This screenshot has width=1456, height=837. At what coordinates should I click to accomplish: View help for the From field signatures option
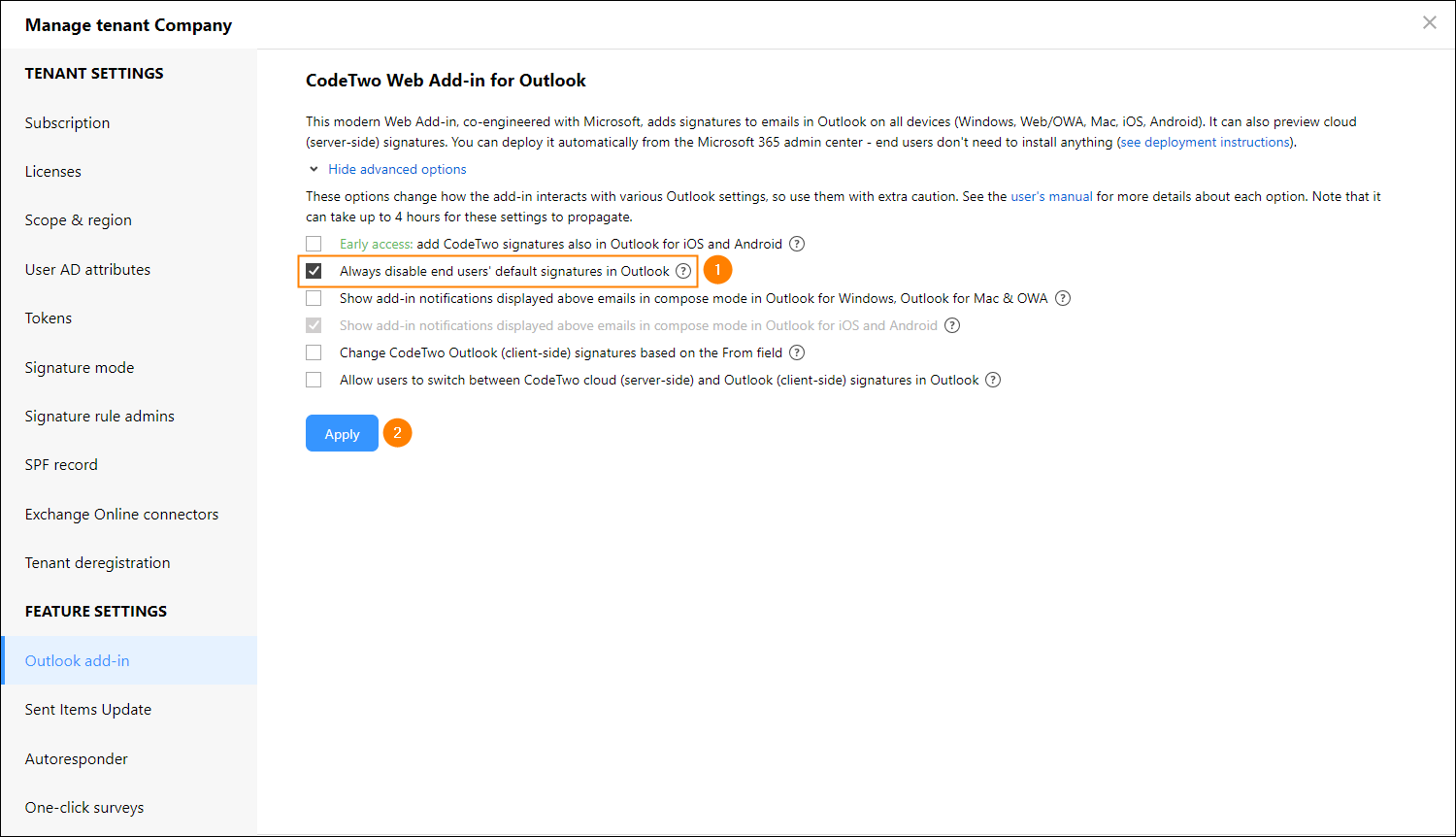[796, 352]
